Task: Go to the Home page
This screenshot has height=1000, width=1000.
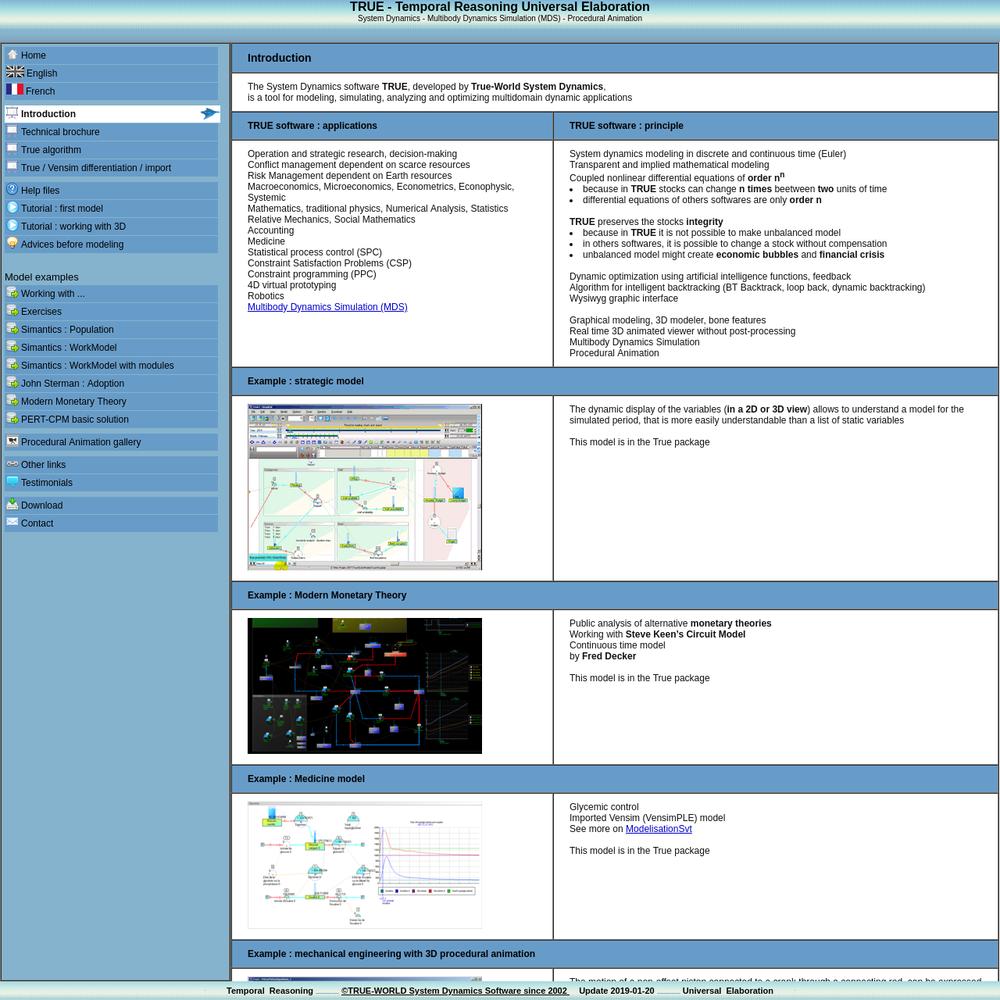Action: [x=111, y=55]
